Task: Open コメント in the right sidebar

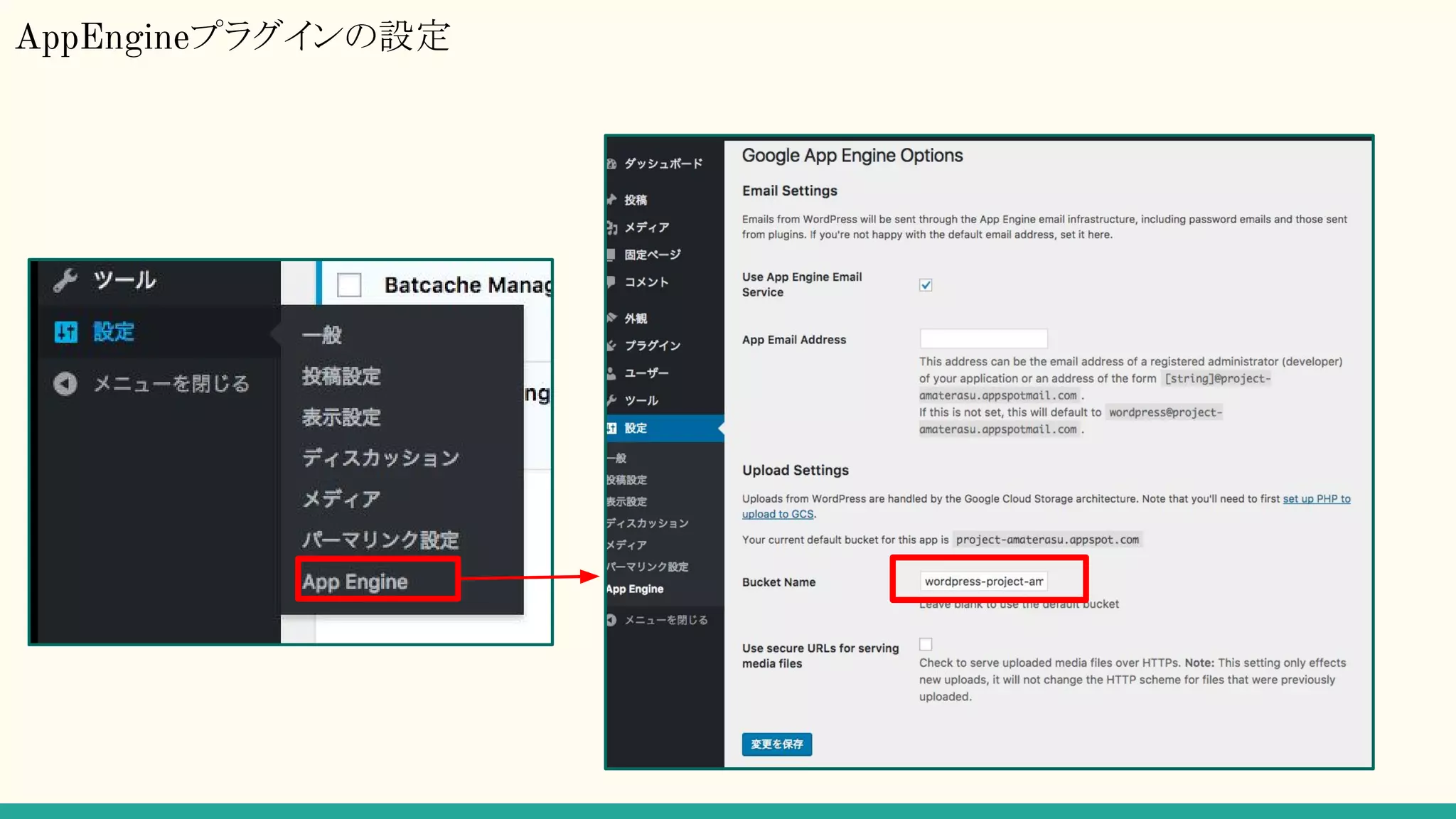Action: tap(647, 282)
